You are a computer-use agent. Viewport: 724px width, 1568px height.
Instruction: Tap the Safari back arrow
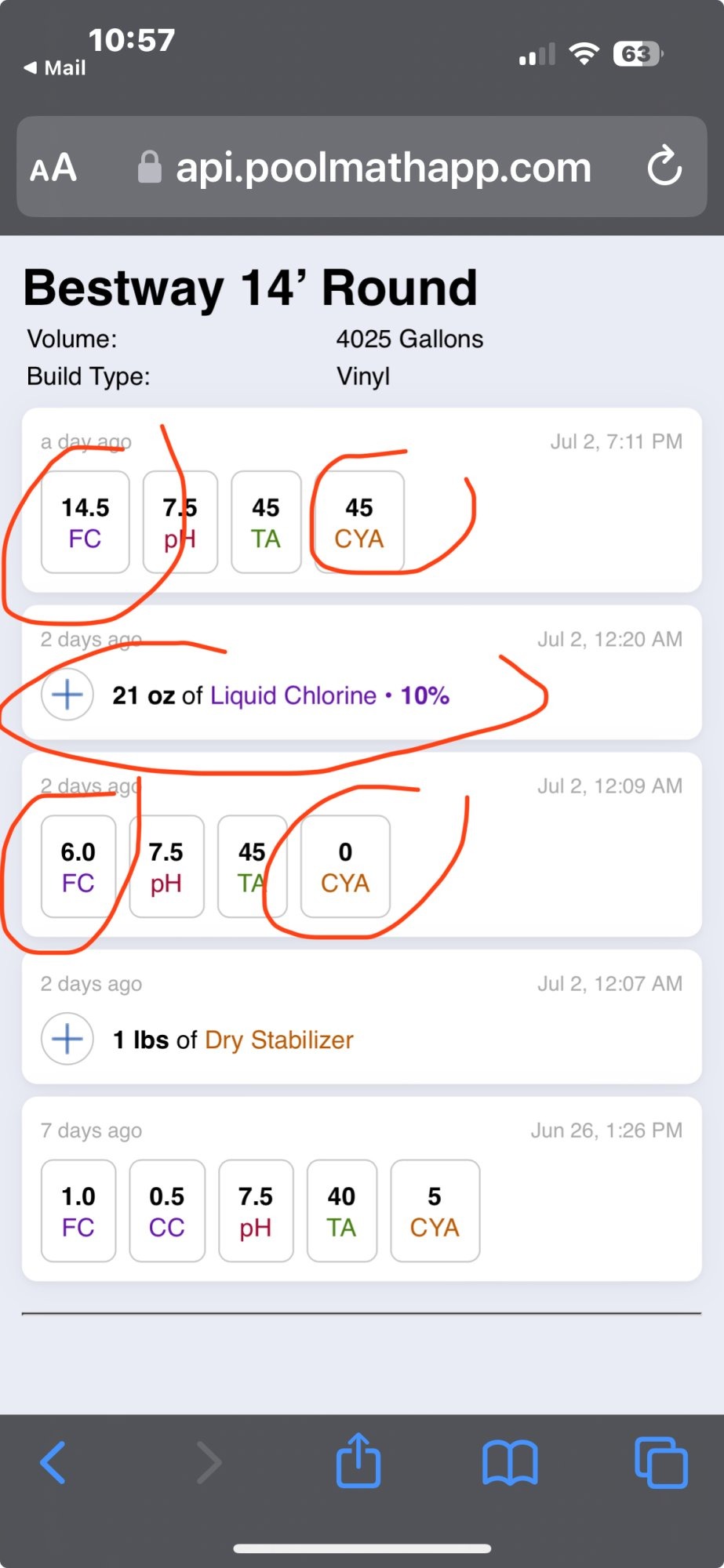point(53,1462)
